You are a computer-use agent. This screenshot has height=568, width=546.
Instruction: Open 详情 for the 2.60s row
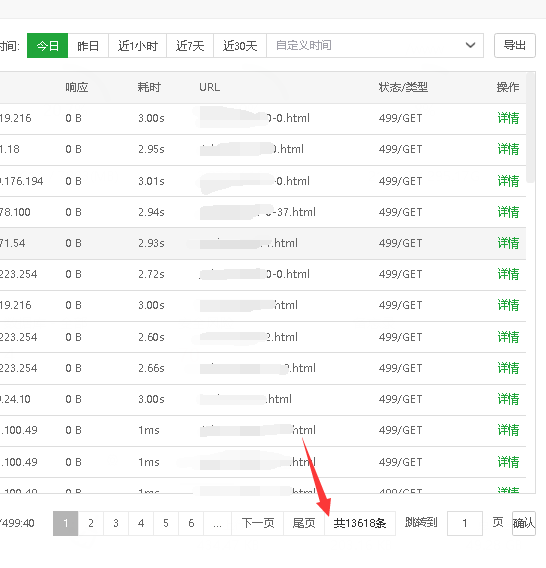[508, 337]
